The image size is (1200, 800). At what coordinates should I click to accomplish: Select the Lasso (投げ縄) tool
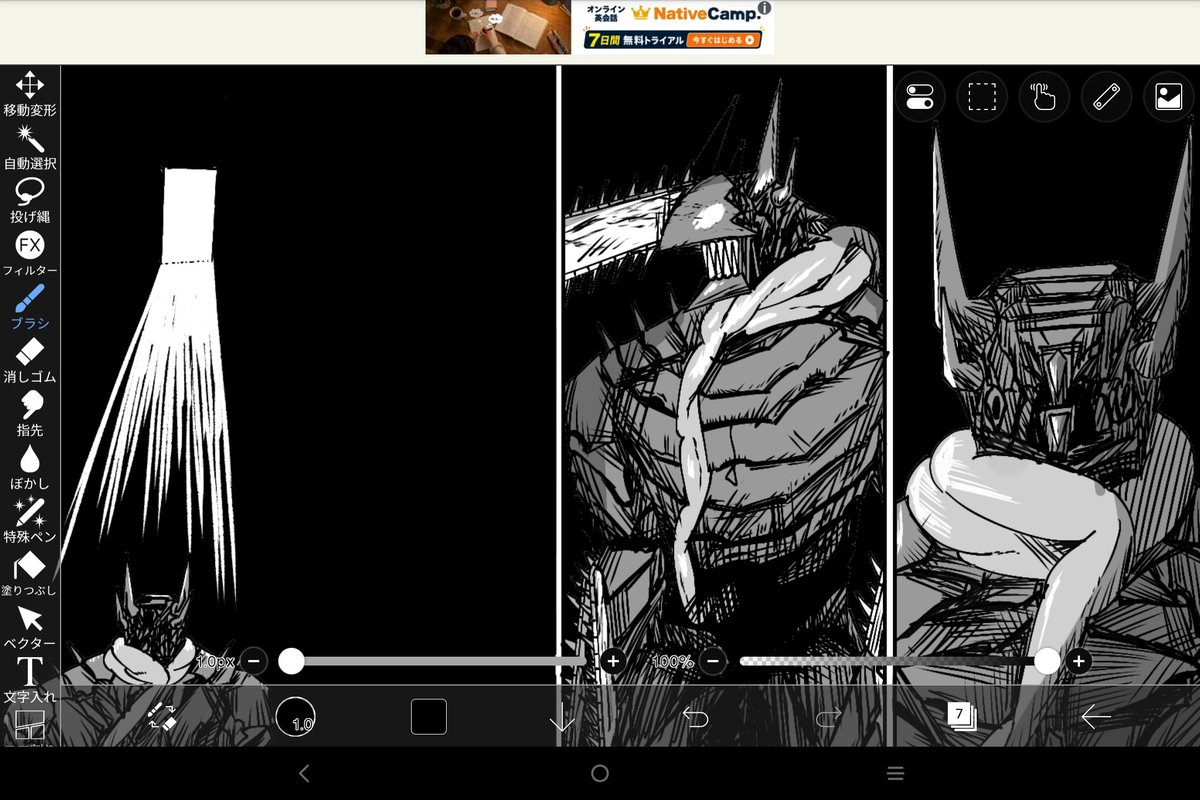pos(30,200)
